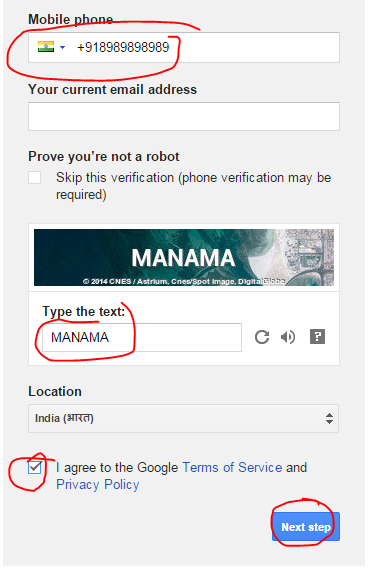
Task: Tick Skip this verification checkbox
Action: 35,178
